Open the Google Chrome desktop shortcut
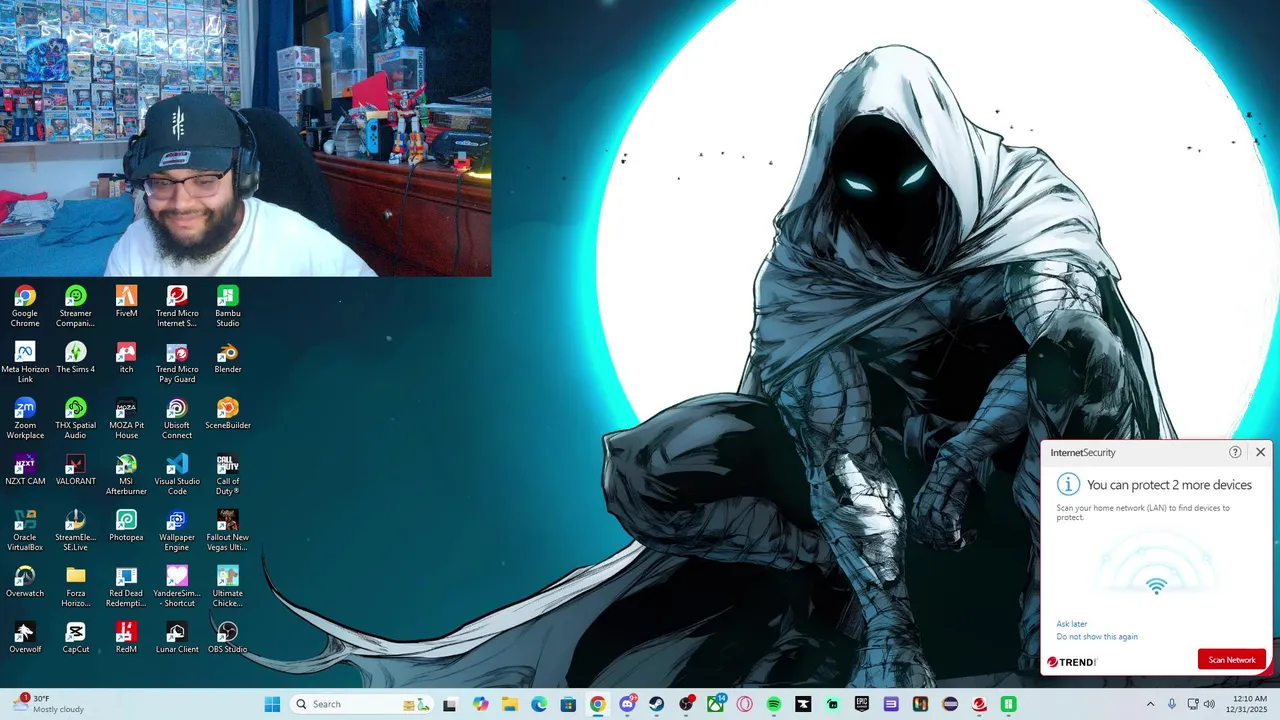The image size is (1280, 720). coord(25,306)
